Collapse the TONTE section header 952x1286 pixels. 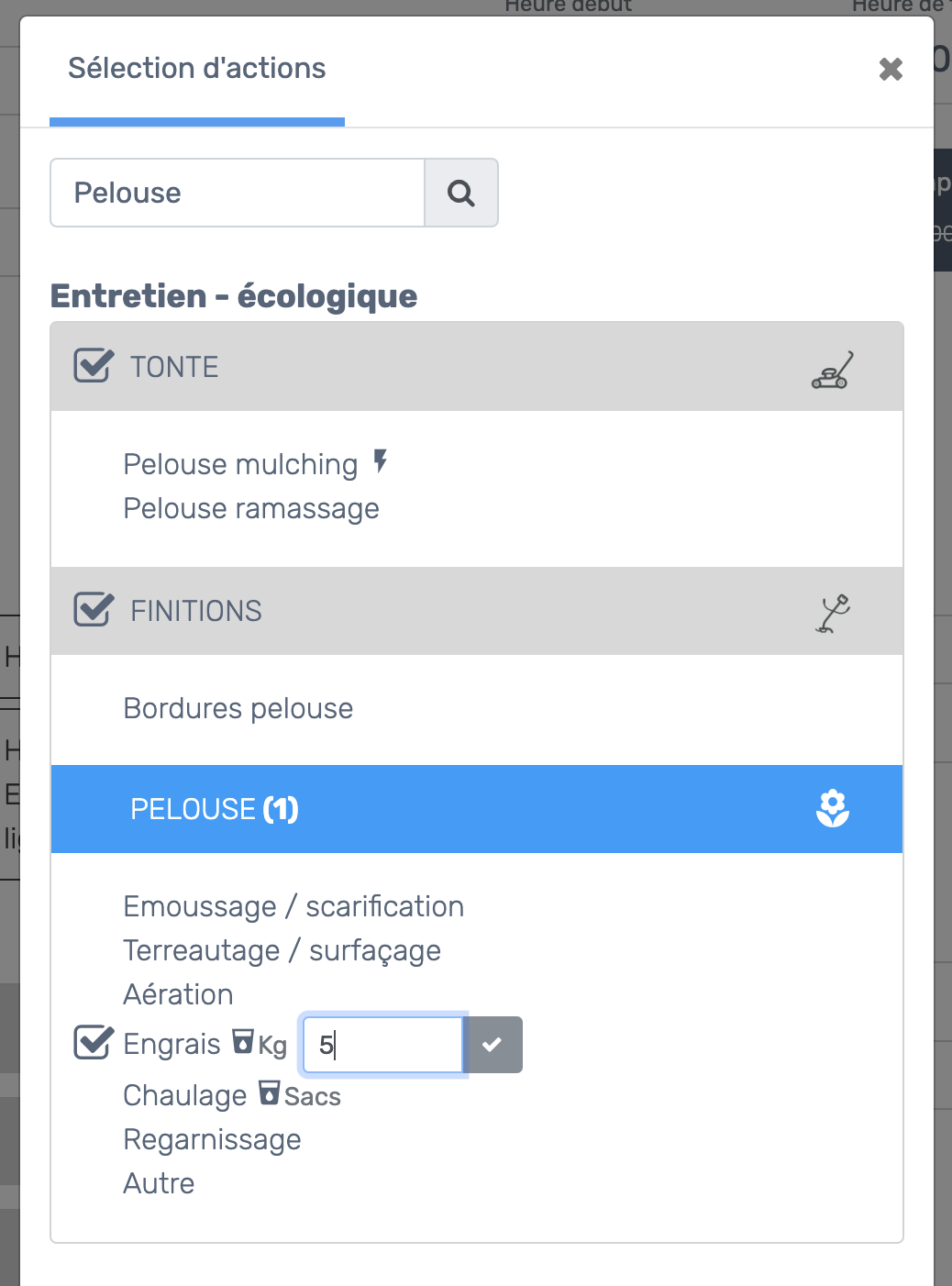(x=477, y=367)
